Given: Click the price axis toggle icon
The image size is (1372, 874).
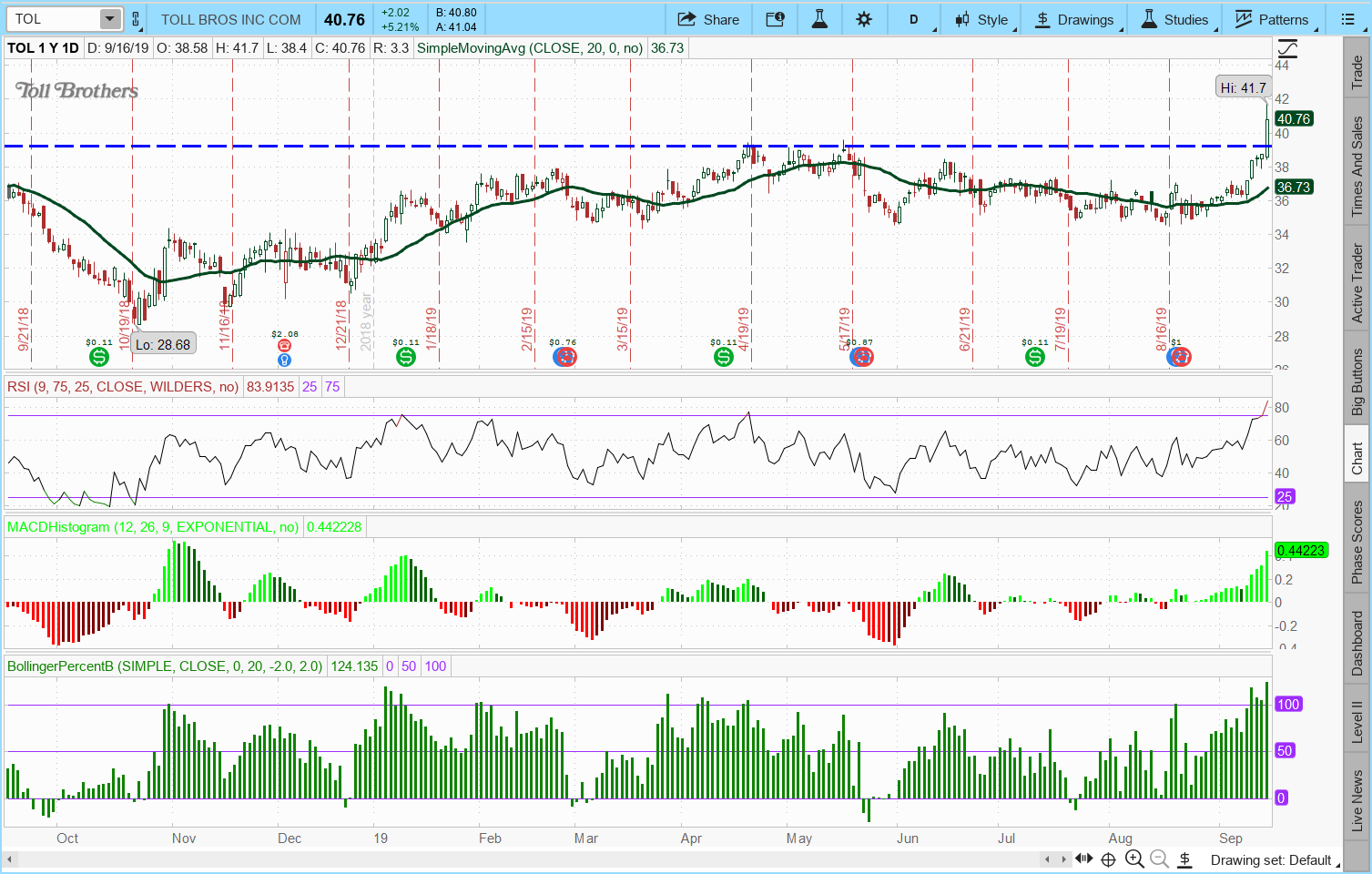Looking at the screenshot, I should pyautogui.click(x=1287, y=49).
